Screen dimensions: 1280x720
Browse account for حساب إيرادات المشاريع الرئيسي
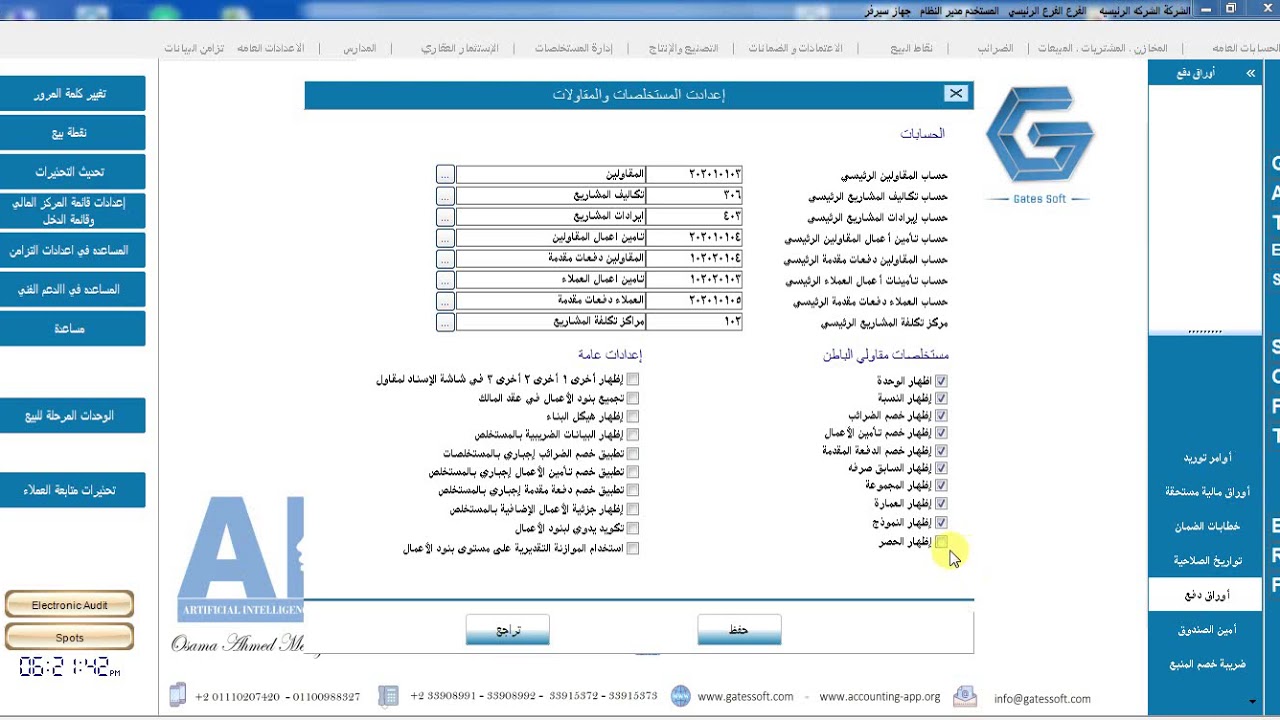[x=445, y=216]
